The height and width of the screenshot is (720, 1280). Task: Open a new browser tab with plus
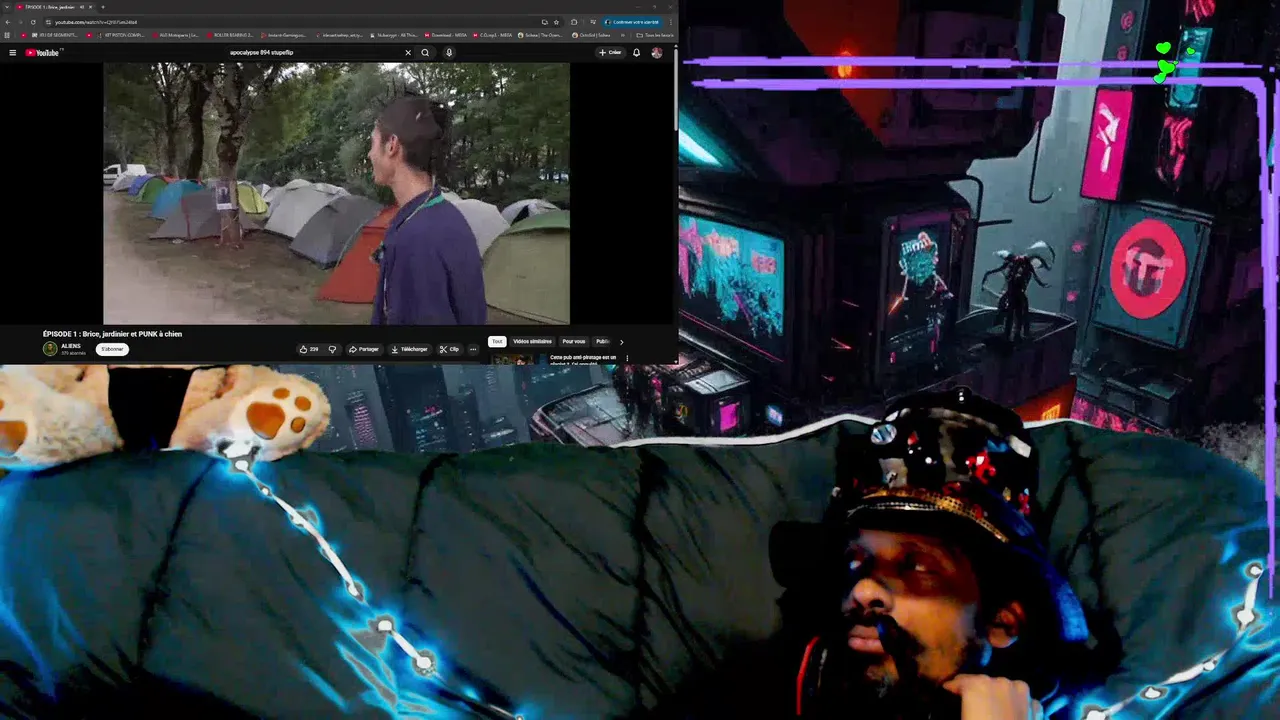pos(102,7)
